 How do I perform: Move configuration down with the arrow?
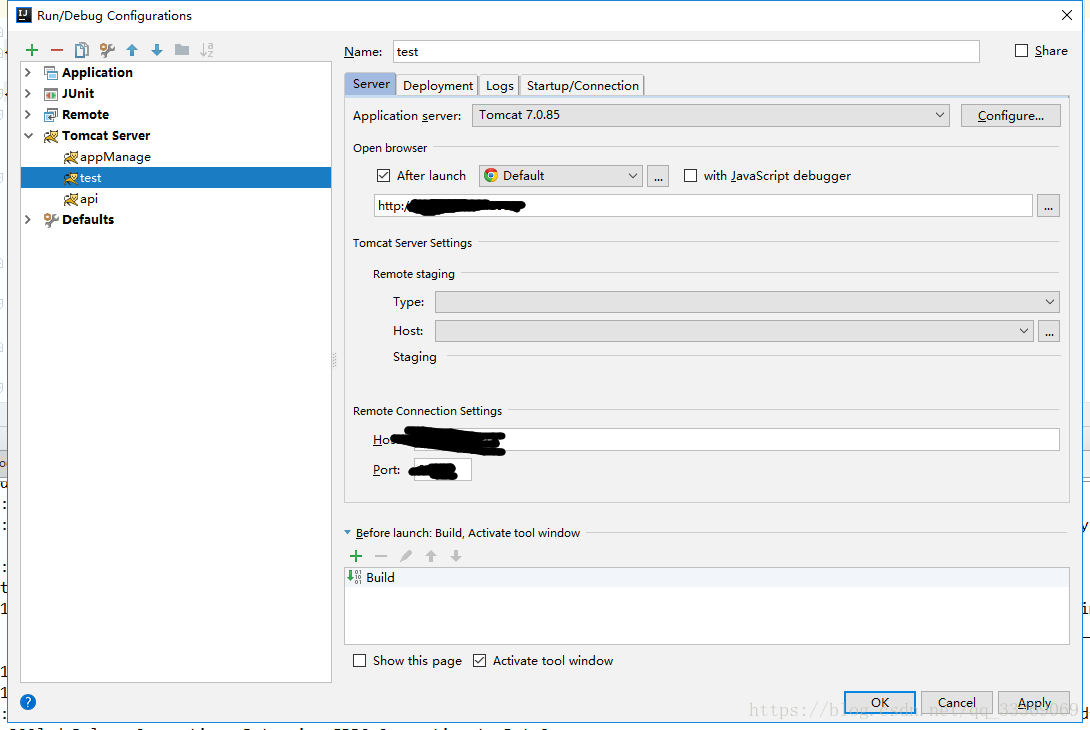coord(157,50)
